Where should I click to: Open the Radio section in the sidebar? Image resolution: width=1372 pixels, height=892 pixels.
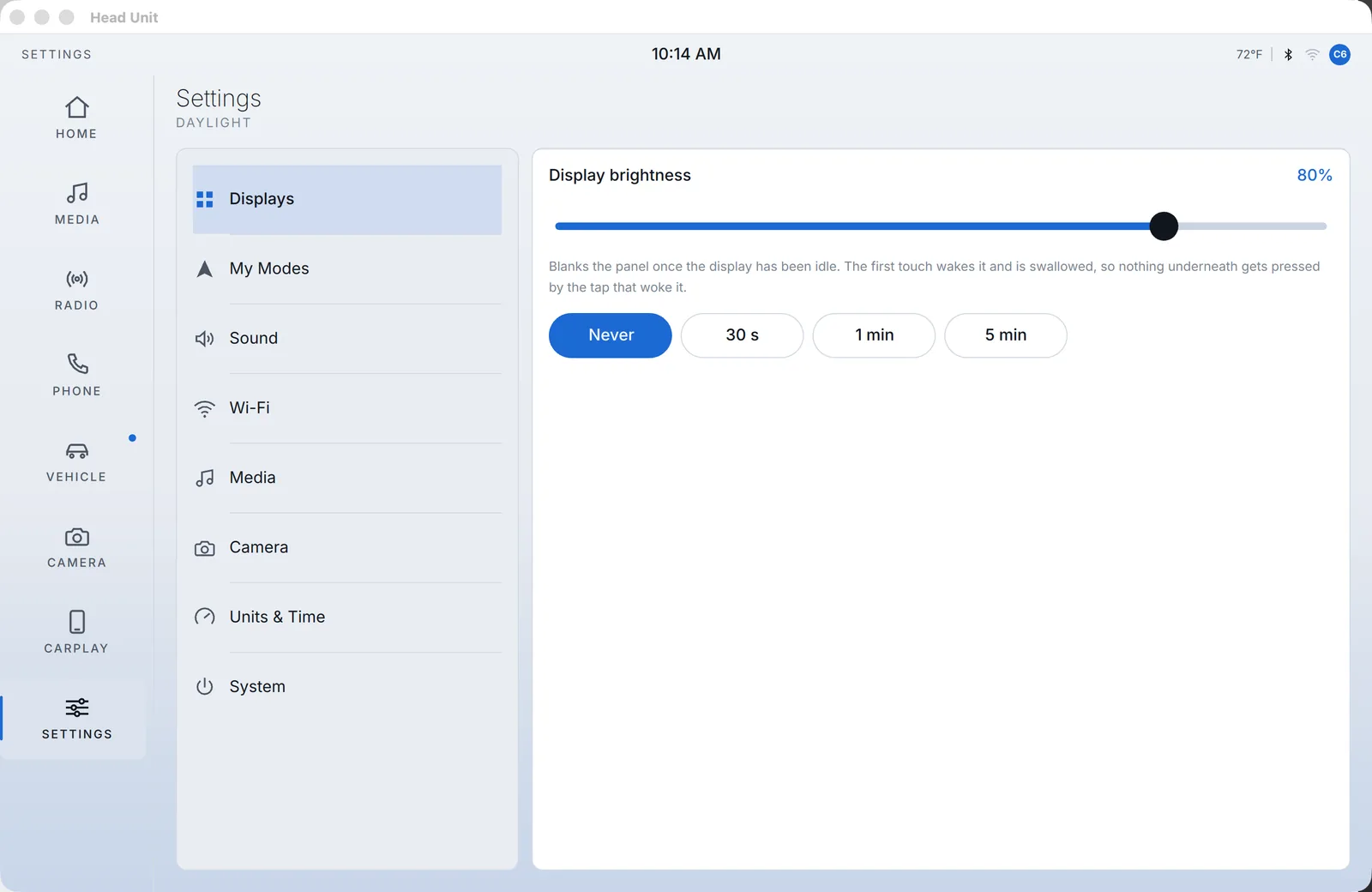[x=76, y=290]
